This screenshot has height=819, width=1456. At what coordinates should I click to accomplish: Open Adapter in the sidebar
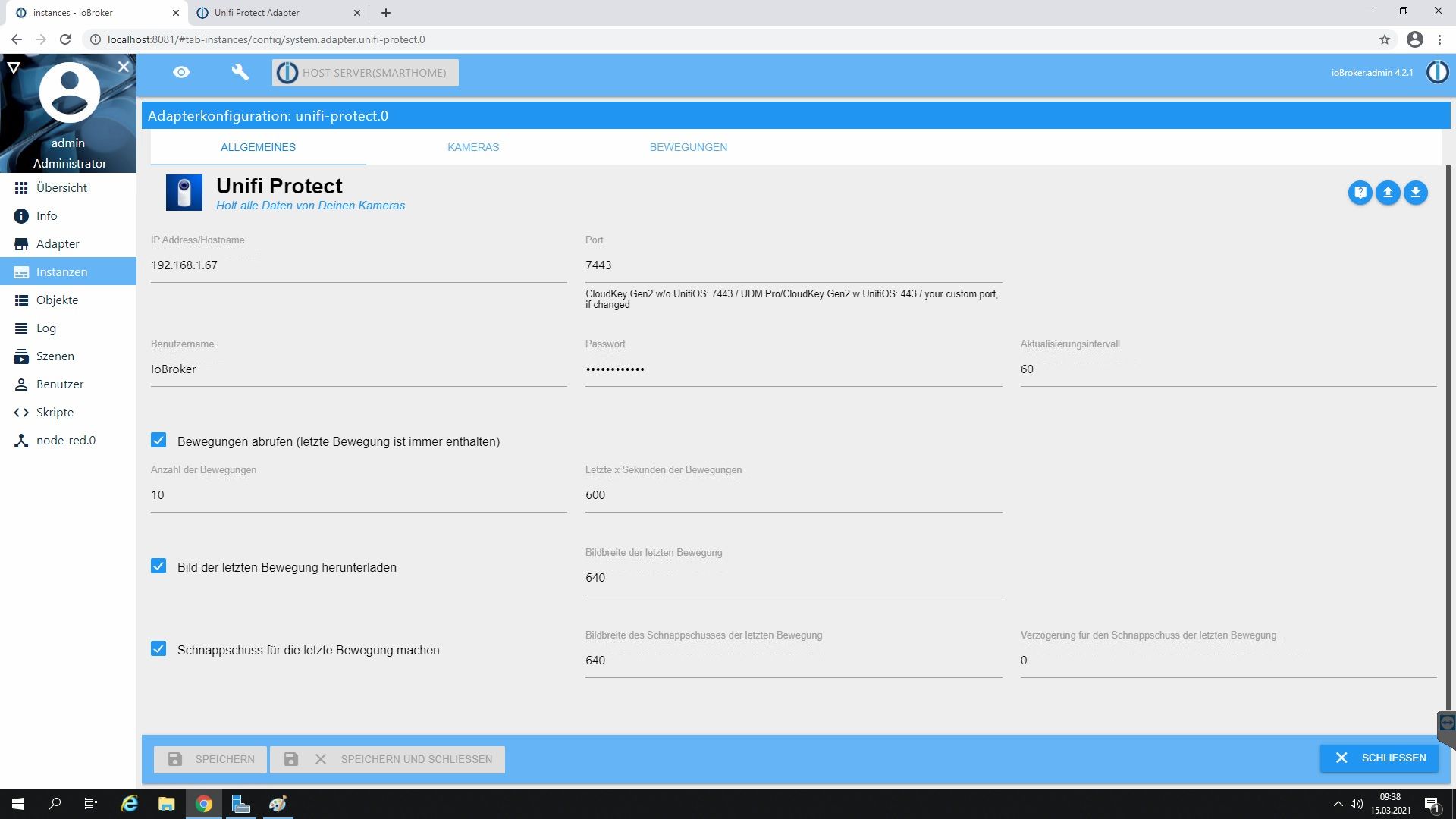pos(68,244)
